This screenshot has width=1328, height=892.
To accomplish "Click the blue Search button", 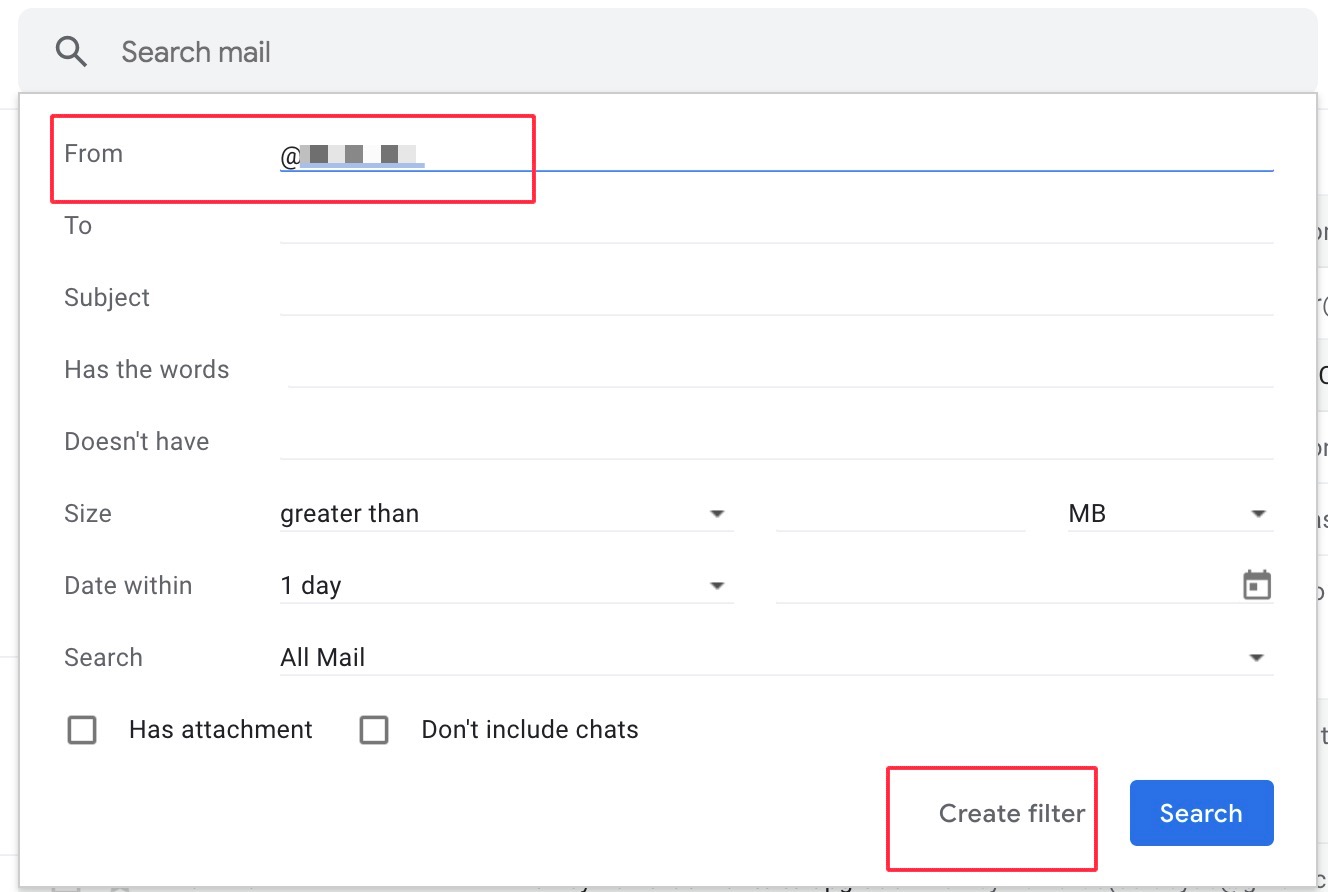I will tap(1201, 813).
